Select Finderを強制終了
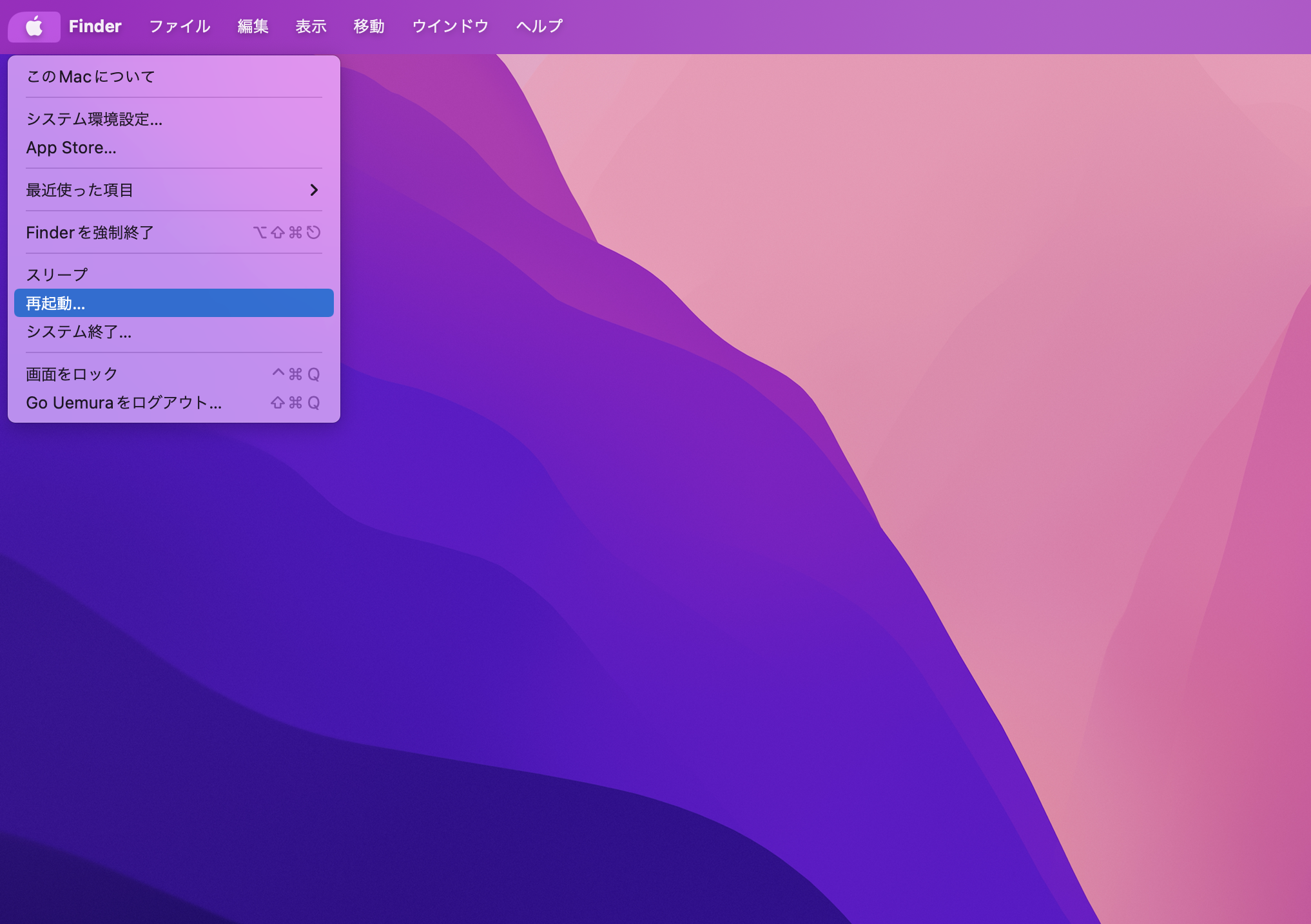Screen dimensions: 1311x924 pyautogui.click(x=174, y=233)
